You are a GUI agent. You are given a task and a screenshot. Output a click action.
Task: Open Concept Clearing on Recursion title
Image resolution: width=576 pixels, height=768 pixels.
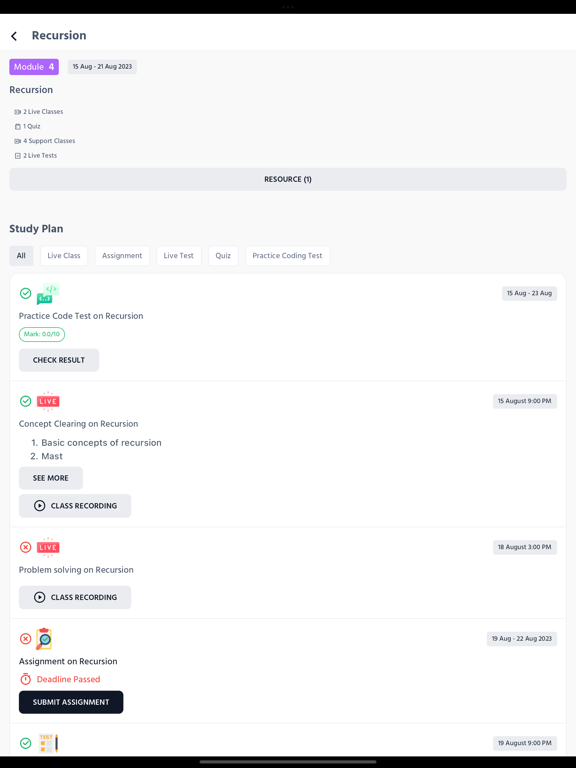point(78,424)
